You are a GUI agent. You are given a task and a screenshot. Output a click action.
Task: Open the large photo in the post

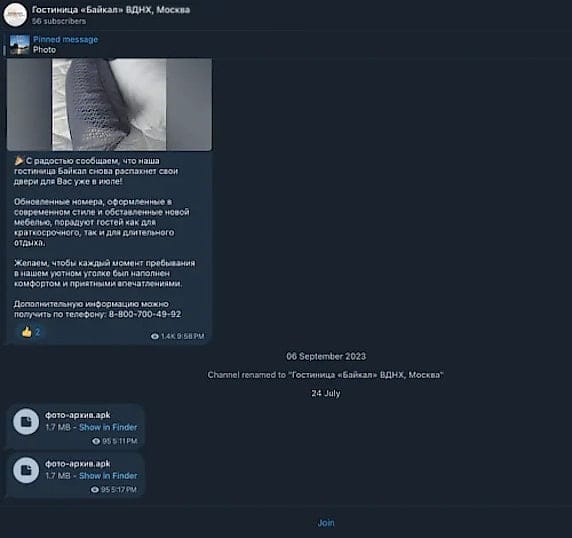(x=109, y=104)
